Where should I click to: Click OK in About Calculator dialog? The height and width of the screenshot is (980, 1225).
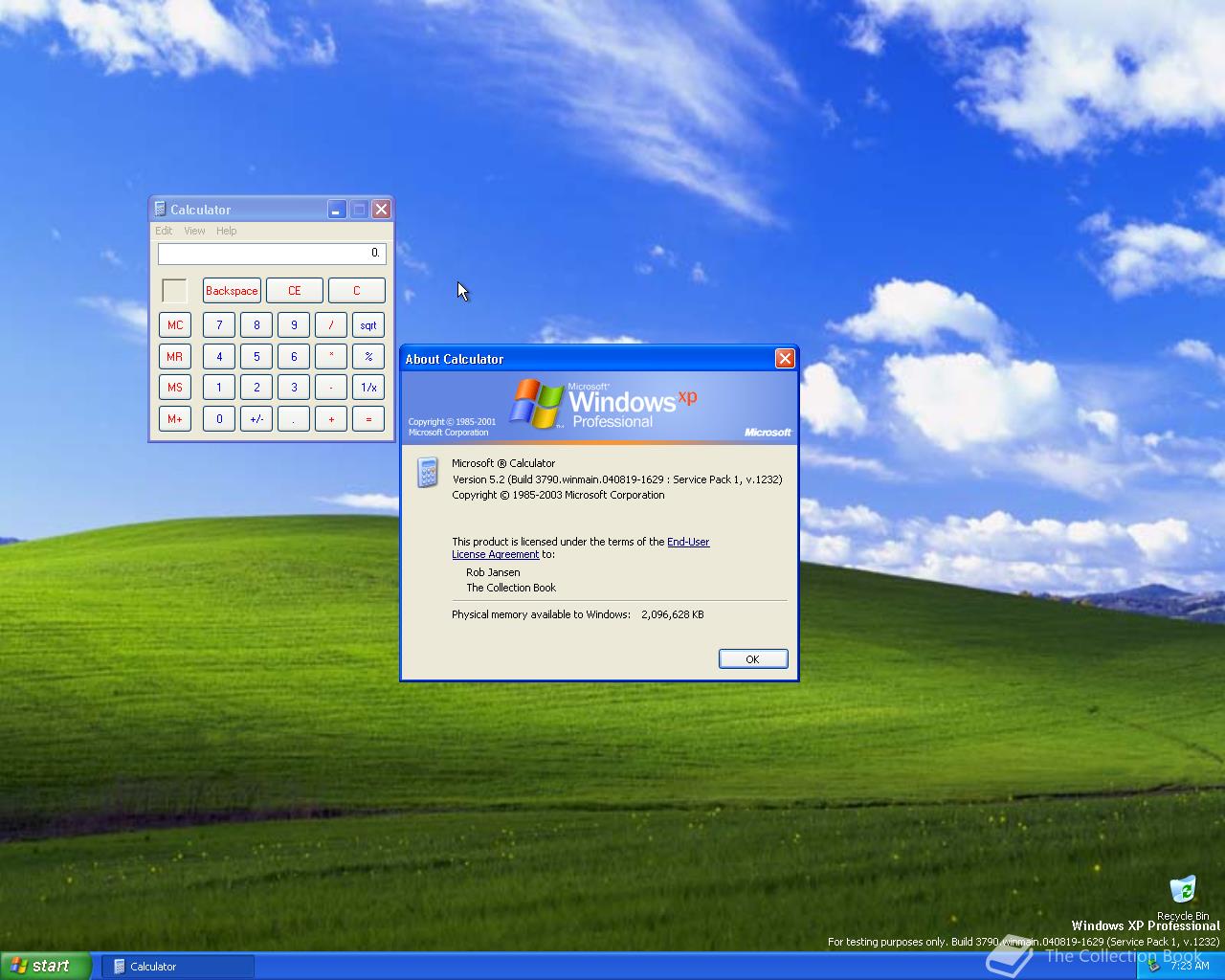pos(753,658)
